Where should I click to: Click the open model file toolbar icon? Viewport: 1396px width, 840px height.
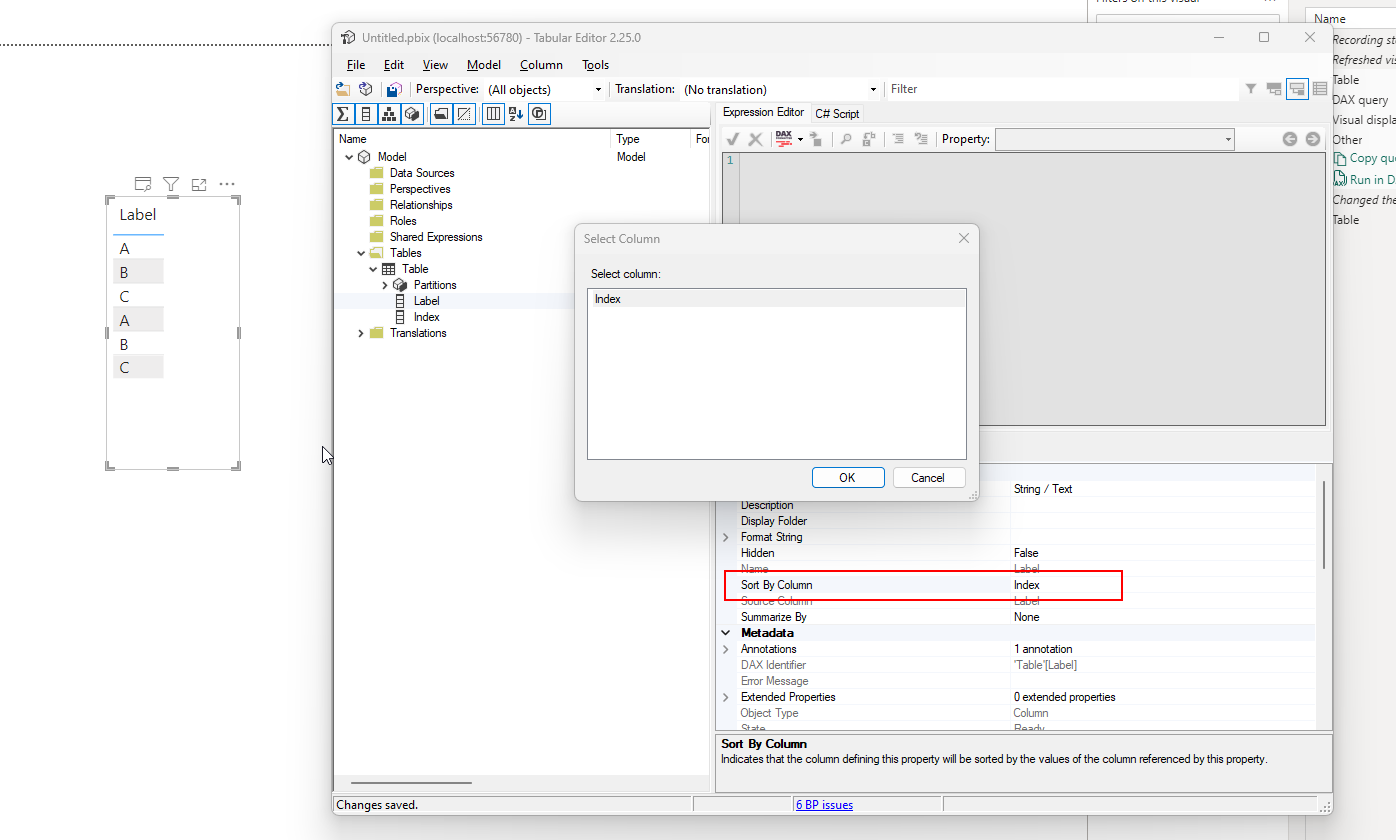tap(342, 89)
